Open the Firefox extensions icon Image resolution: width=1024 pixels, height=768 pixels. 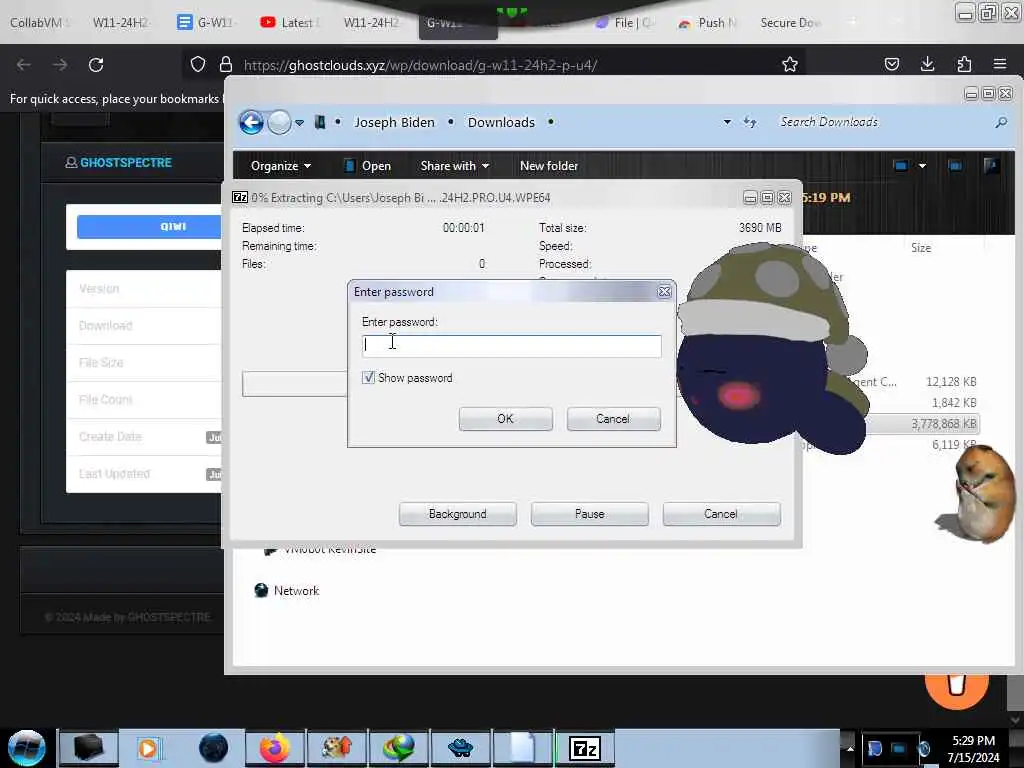tap(964, 64)
